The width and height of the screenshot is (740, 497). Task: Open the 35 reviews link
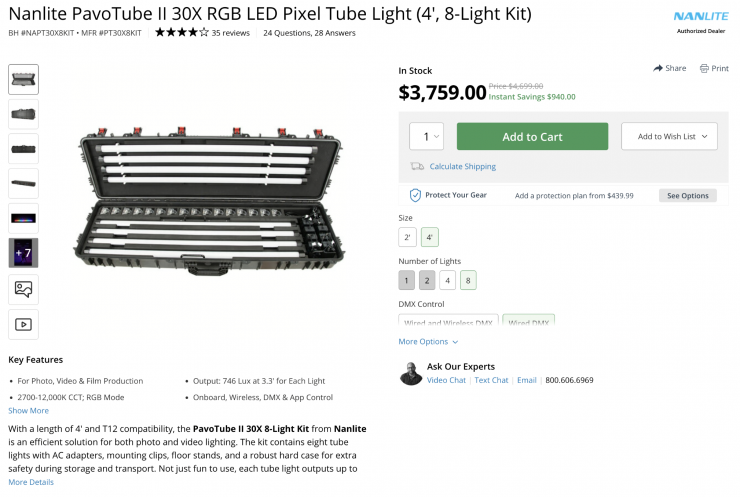pos(231,32)
